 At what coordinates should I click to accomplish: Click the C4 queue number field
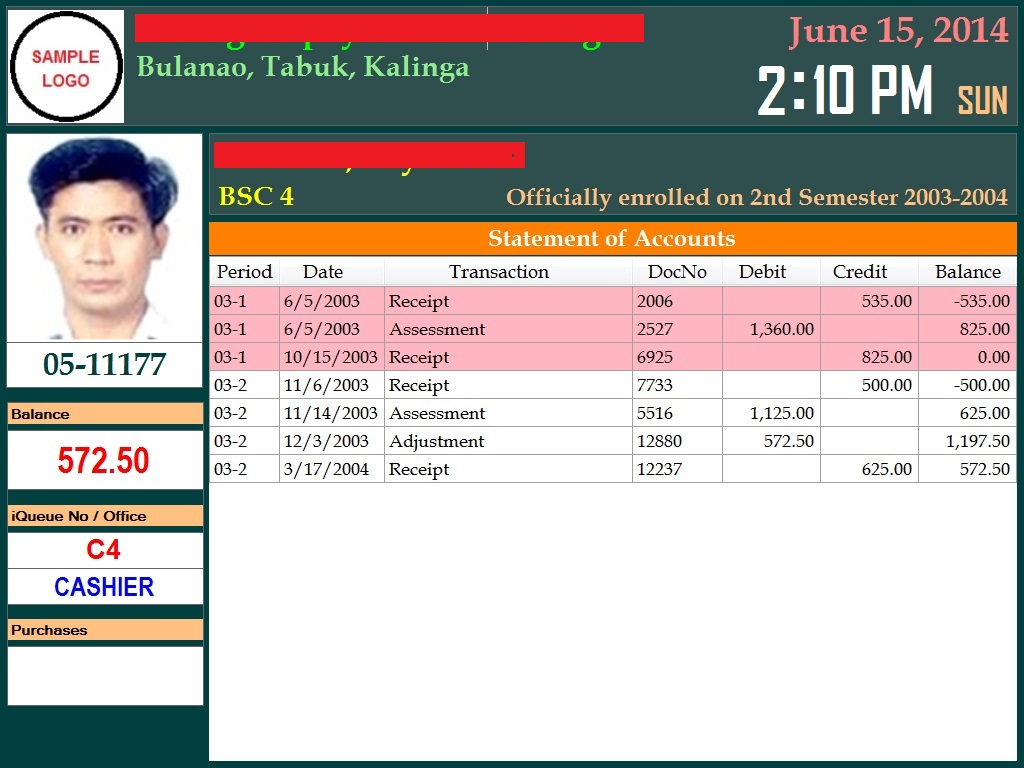tap(104, 550)
